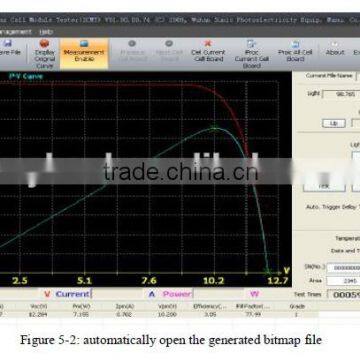Click Display Original Curve icon
The width and height of the screenshot is (360, 360).
pyautogui.click(x=44, y=44)
